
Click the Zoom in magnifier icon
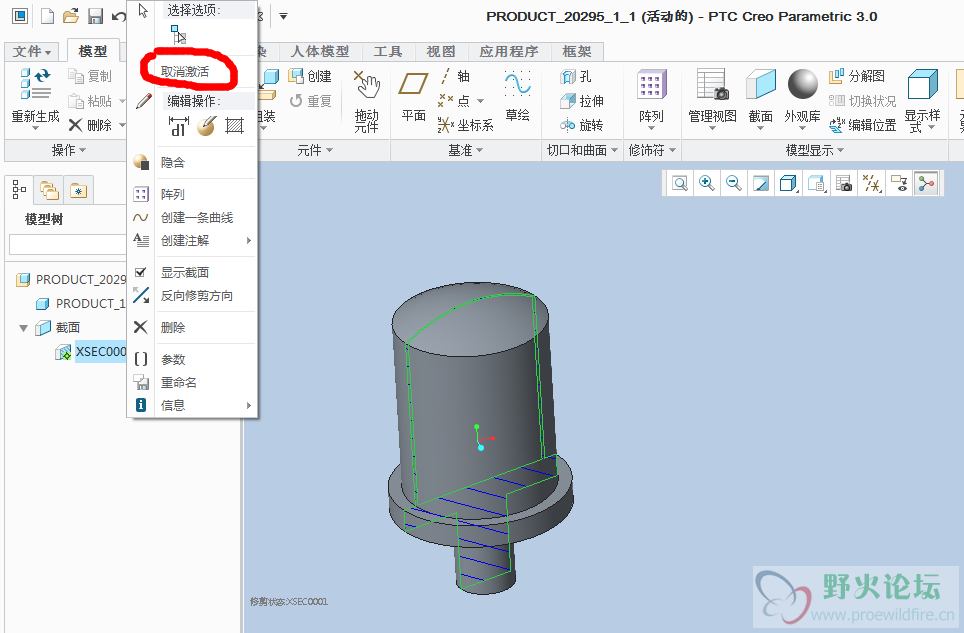pos(706,183)
